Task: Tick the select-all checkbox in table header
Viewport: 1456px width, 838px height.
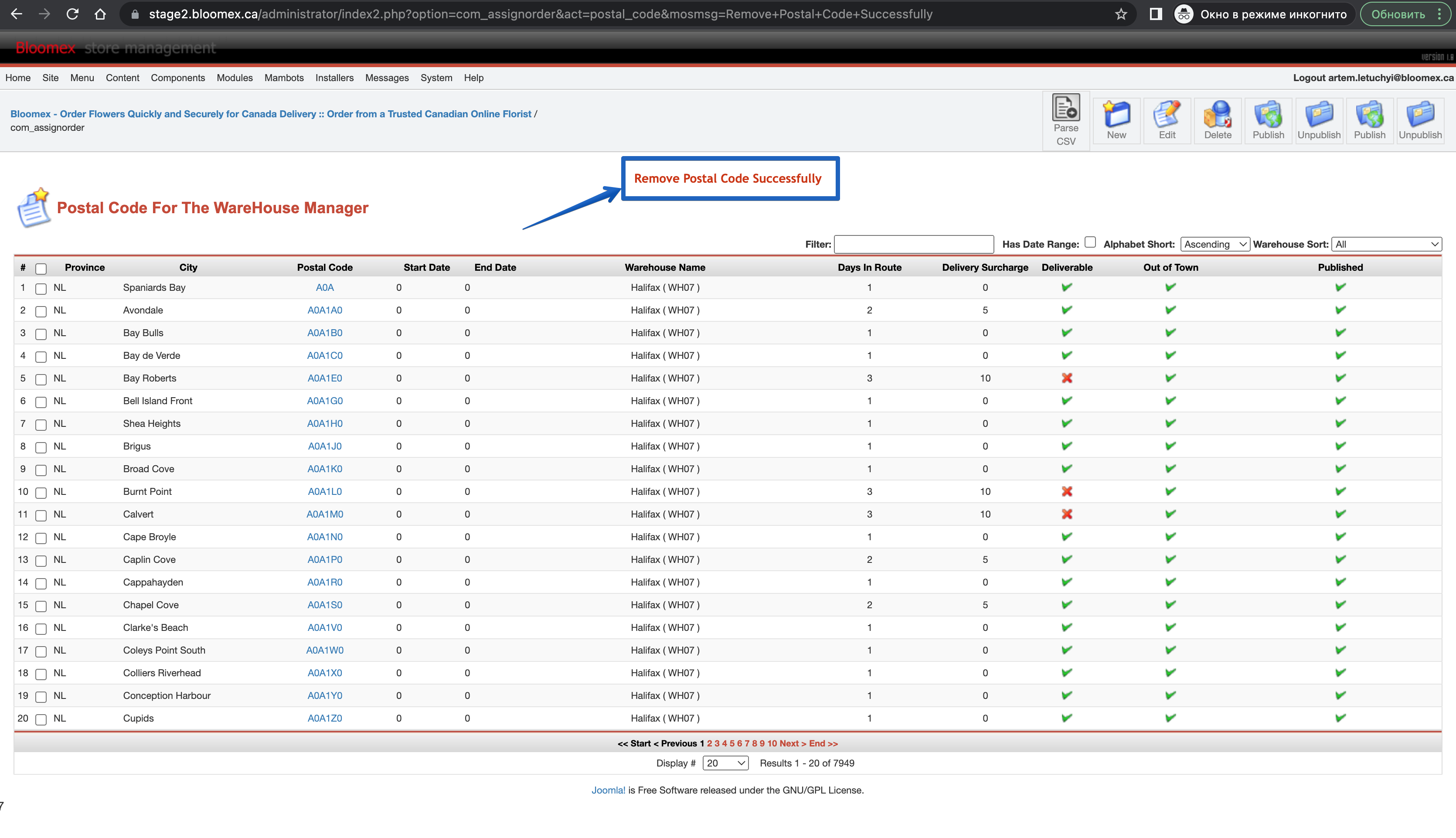Action: pyautogui.click(x=41, y=268)
